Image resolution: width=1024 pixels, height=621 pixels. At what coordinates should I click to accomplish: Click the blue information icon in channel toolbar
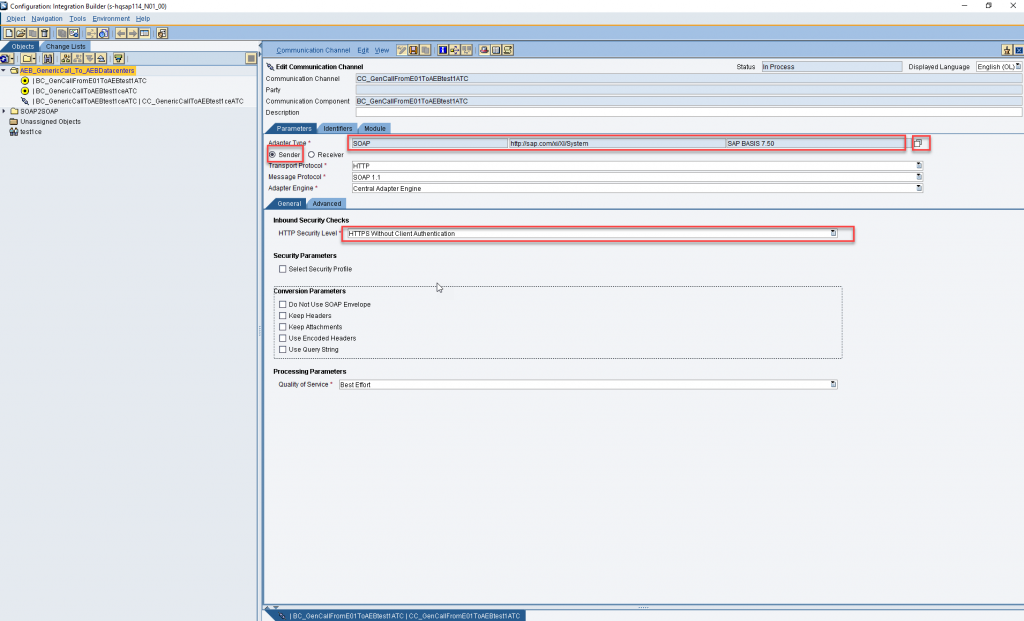pyautogui.click(x=443, y=50)
